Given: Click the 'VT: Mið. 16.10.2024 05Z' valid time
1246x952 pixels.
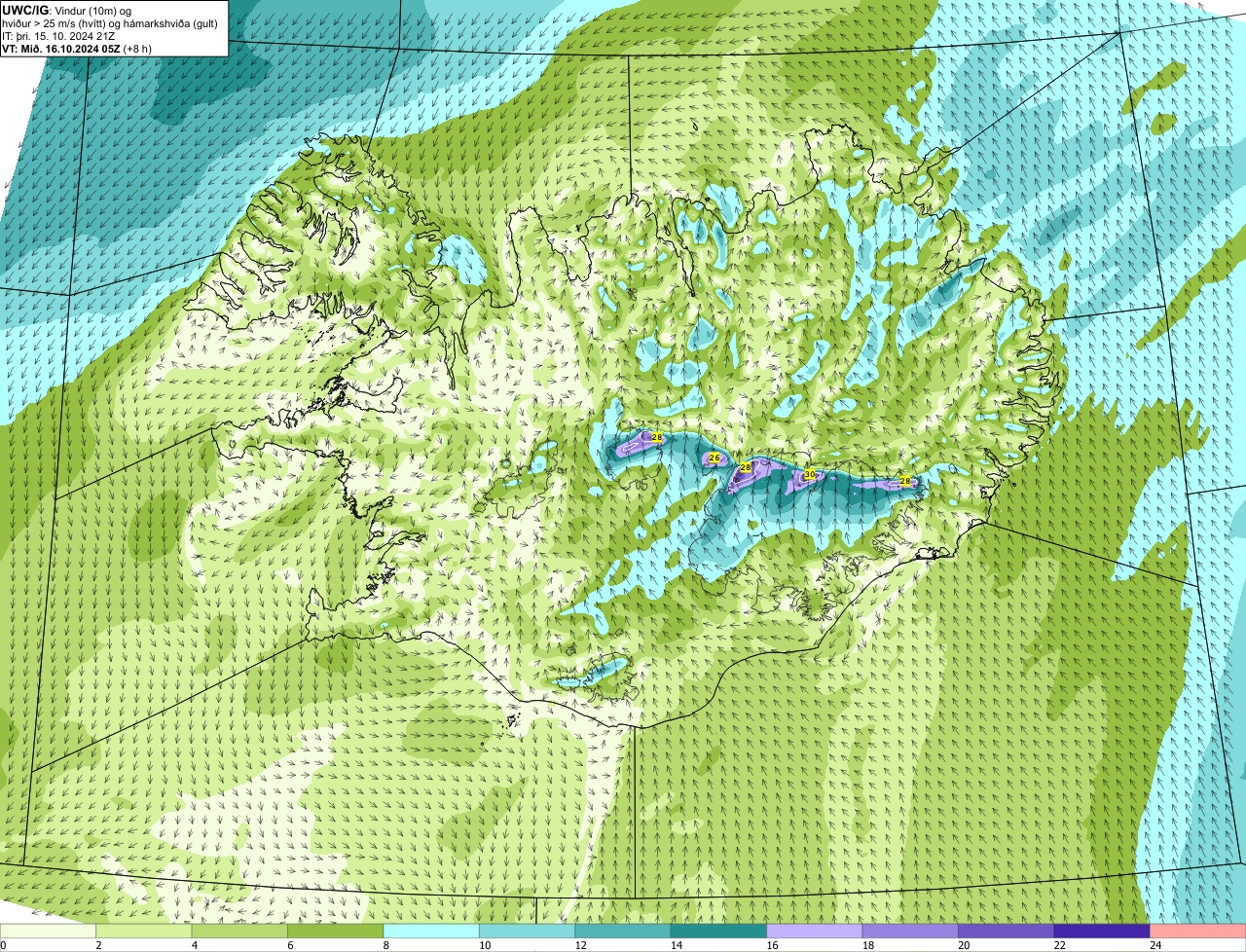Looking at the screenshot, I should click(x=61, y=49).
